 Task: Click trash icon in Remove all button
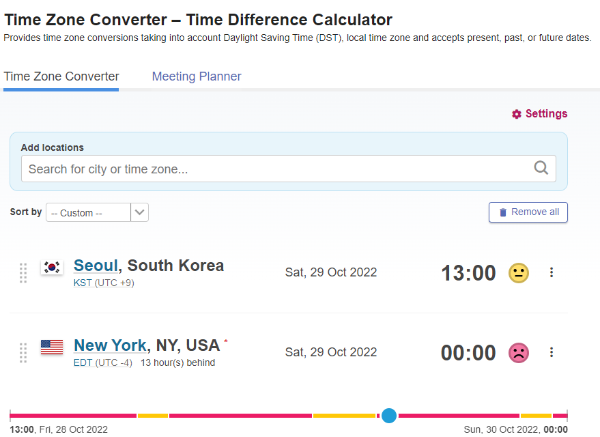(503, 212)
